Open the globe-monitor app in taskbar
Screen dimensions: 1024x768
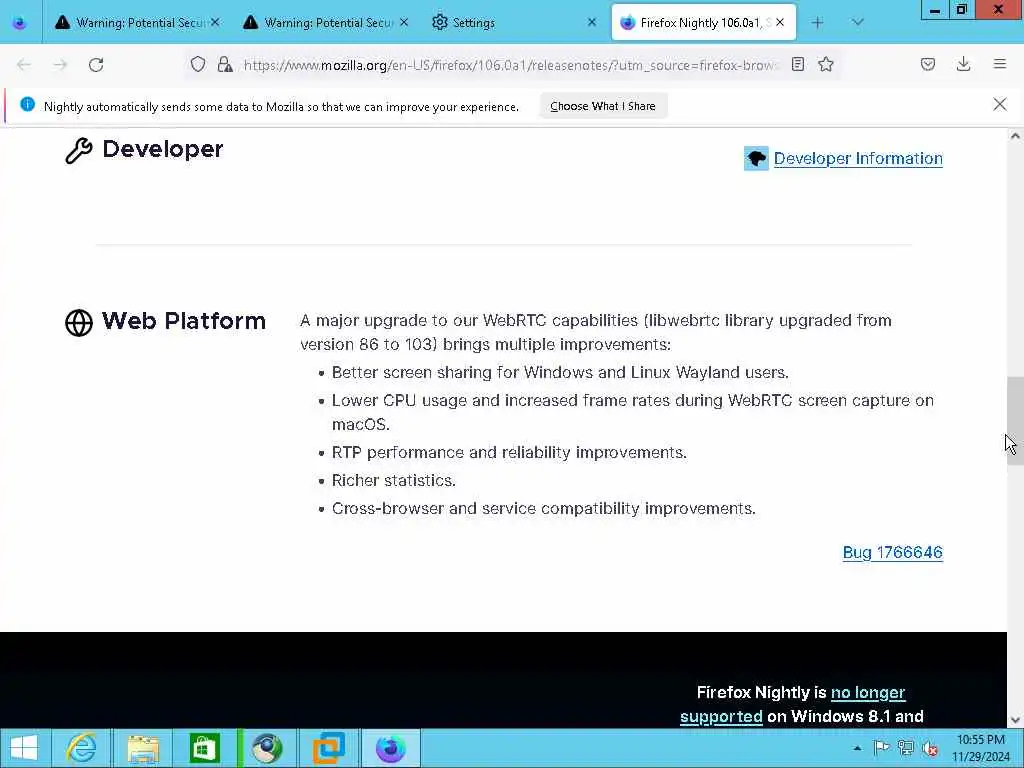click(267, 748)
